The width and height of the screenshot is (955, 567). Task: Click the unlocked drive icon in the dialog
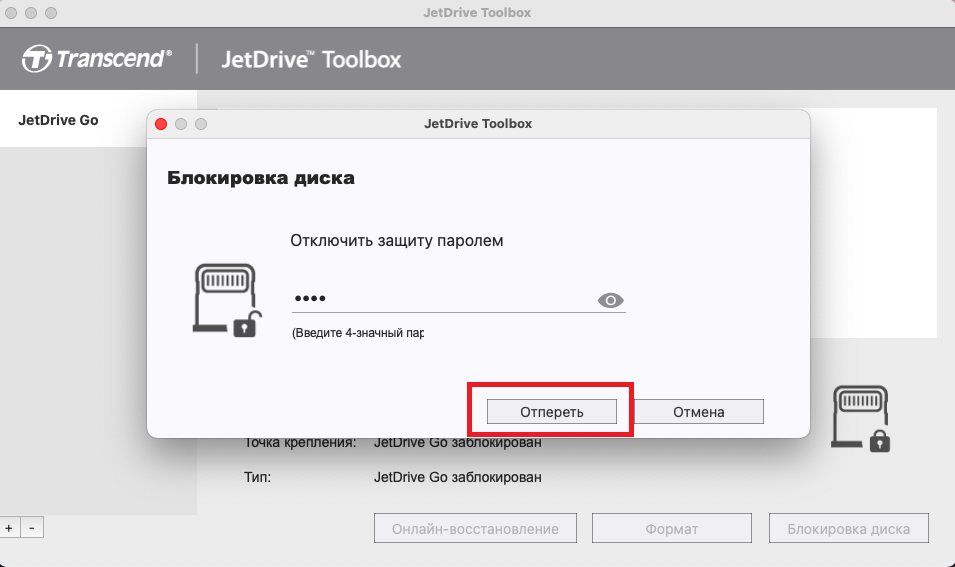pyautogui.click(x=227, y=300)
